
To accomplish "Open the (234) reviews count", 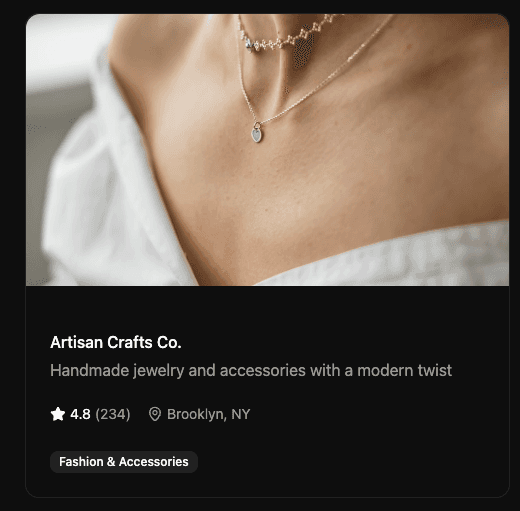I will (113, 414).
